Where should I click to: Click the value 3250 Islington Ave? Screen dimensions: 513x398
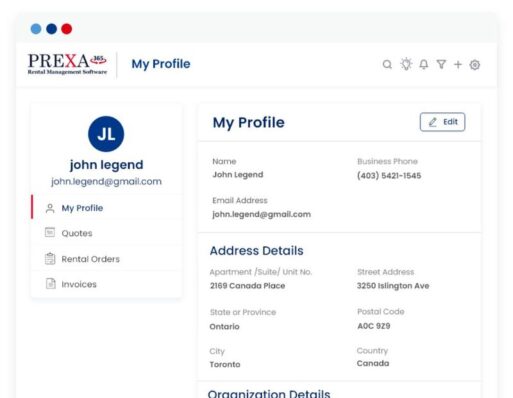coord(393,286)
